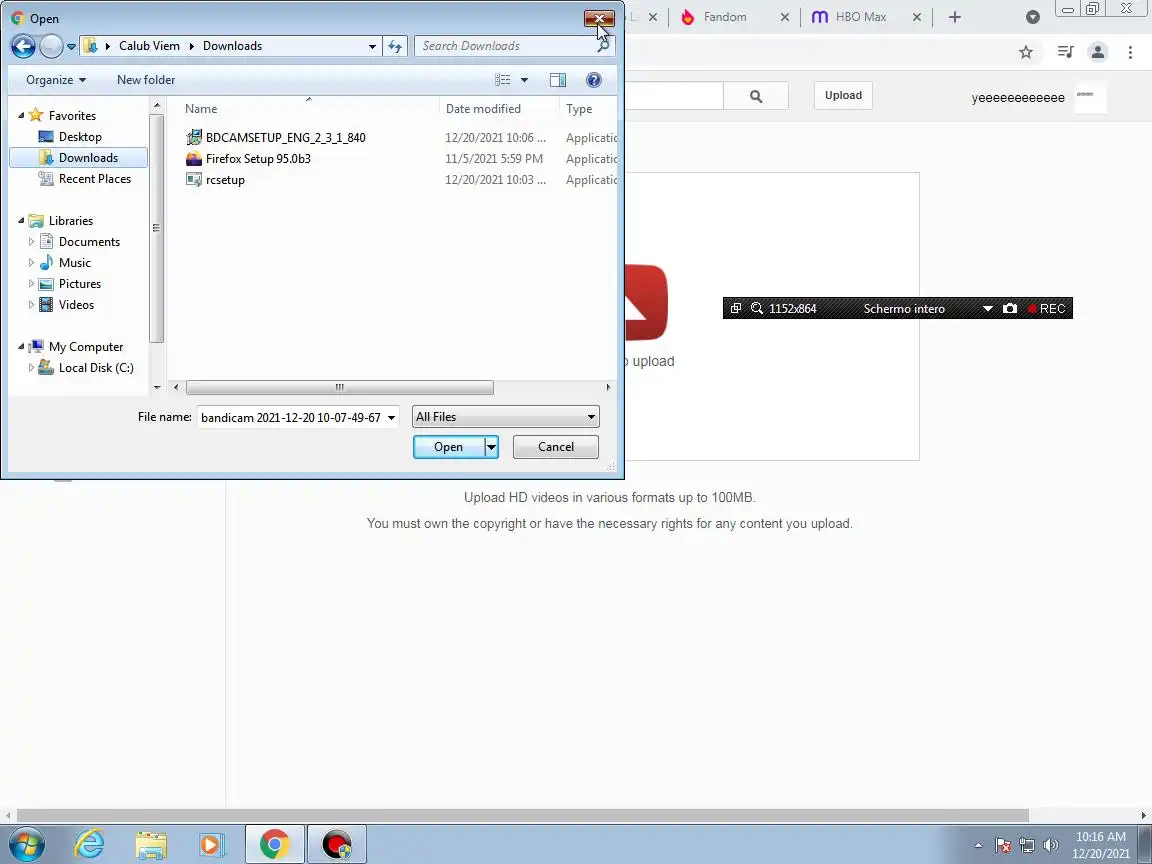The width and height of the screenshot is (1152, 864).
Task: Select the rcsetup file
Action: (x=225, y=180)
